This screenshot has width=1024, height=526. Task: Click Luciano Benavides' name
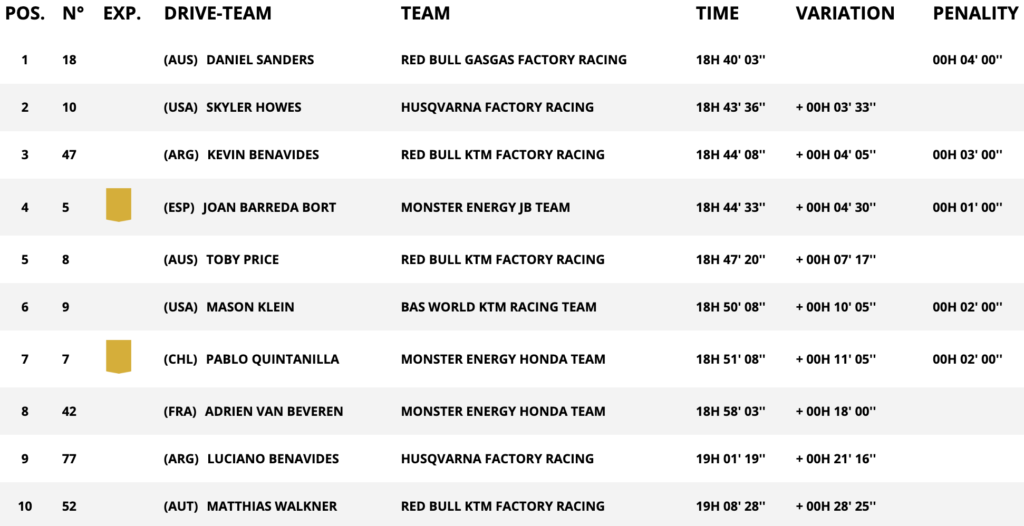272,459
